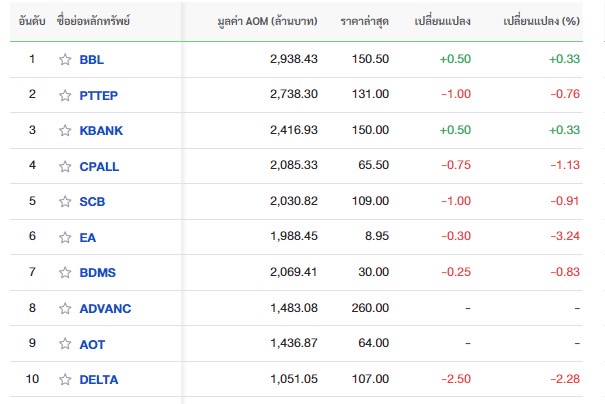Star the EA stock row
The width and height of the screenshot is (605, 404).
click(x=65, y=237)
